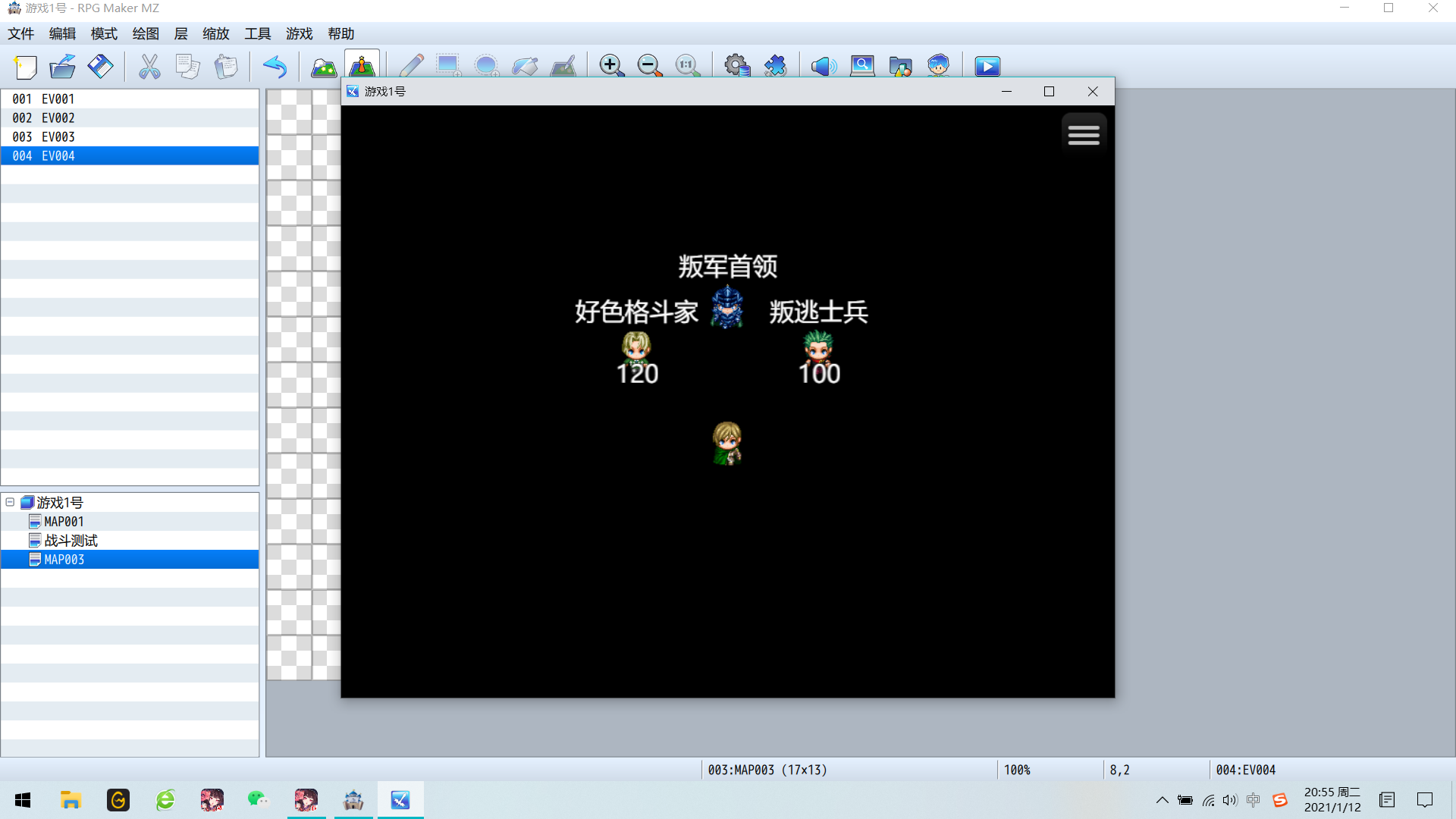Open the 文件 menu
1456x819 pixels.
click(x=21, y=33)
